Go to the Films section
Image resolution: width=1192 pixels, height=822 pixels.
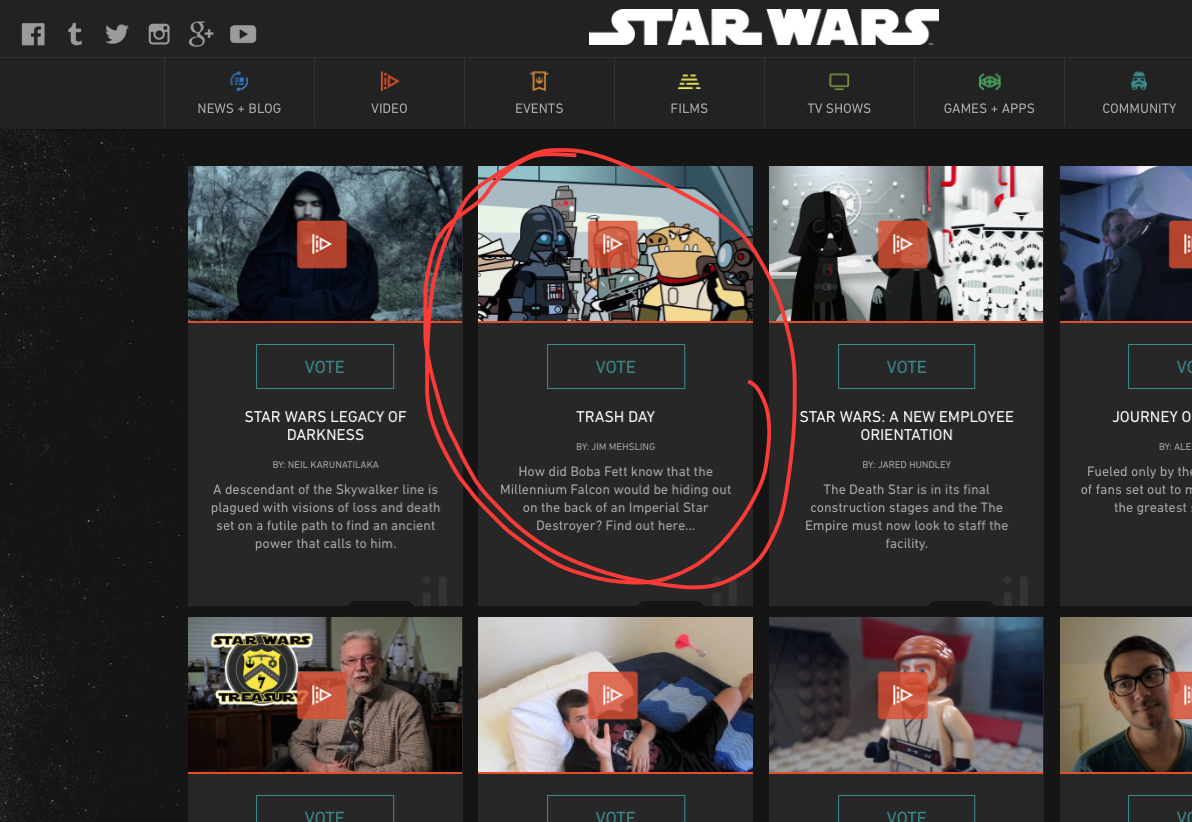[x=689, y=93]
